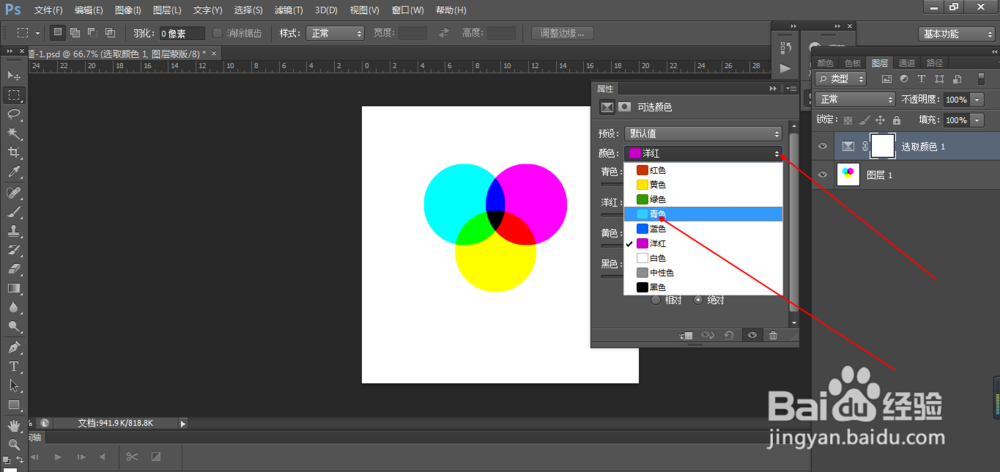Viewport: 1000px width, 472px height.
Task: Choose 中性色 from the colors list
Action: (x=703, y=273)
